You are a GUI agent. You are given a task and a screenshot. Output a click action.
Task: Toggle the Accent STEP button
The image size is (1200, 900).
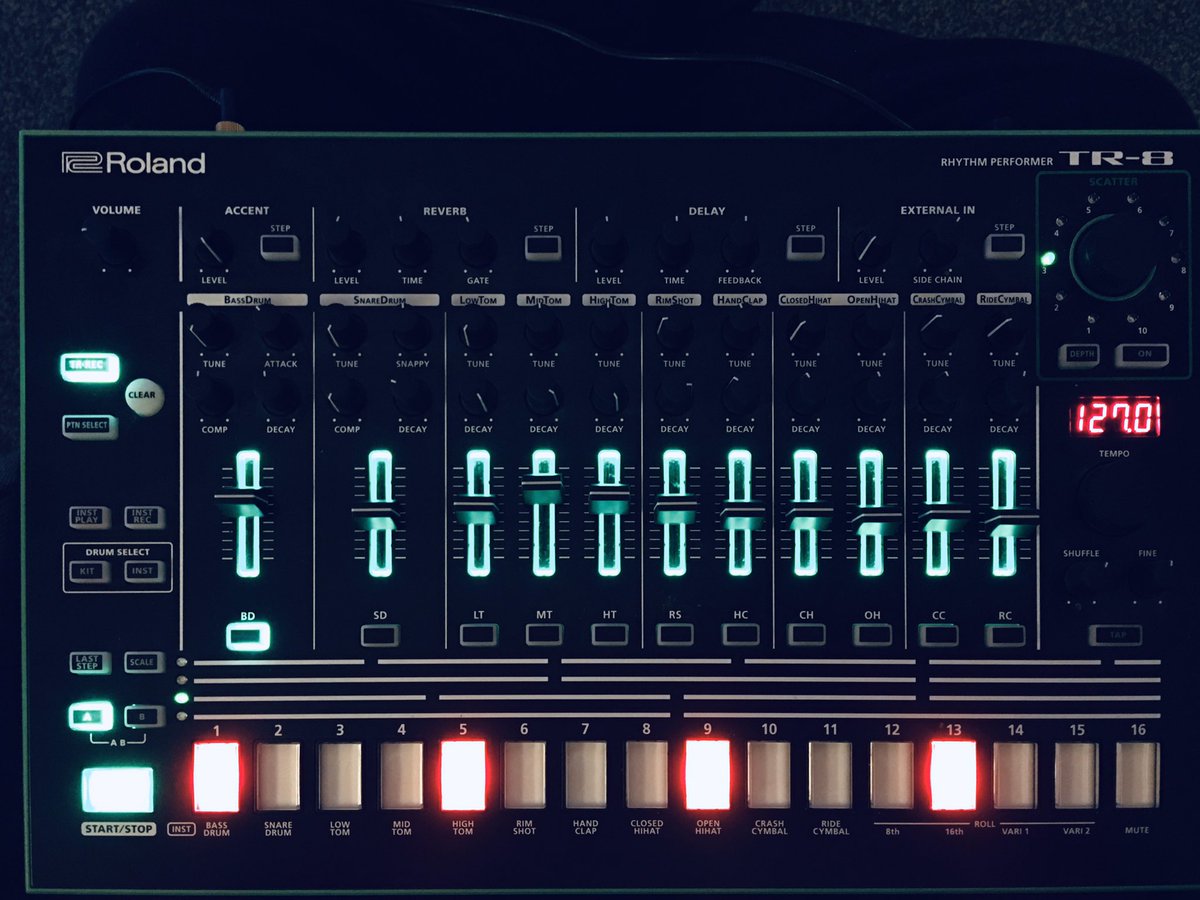[x=280, y=247]
